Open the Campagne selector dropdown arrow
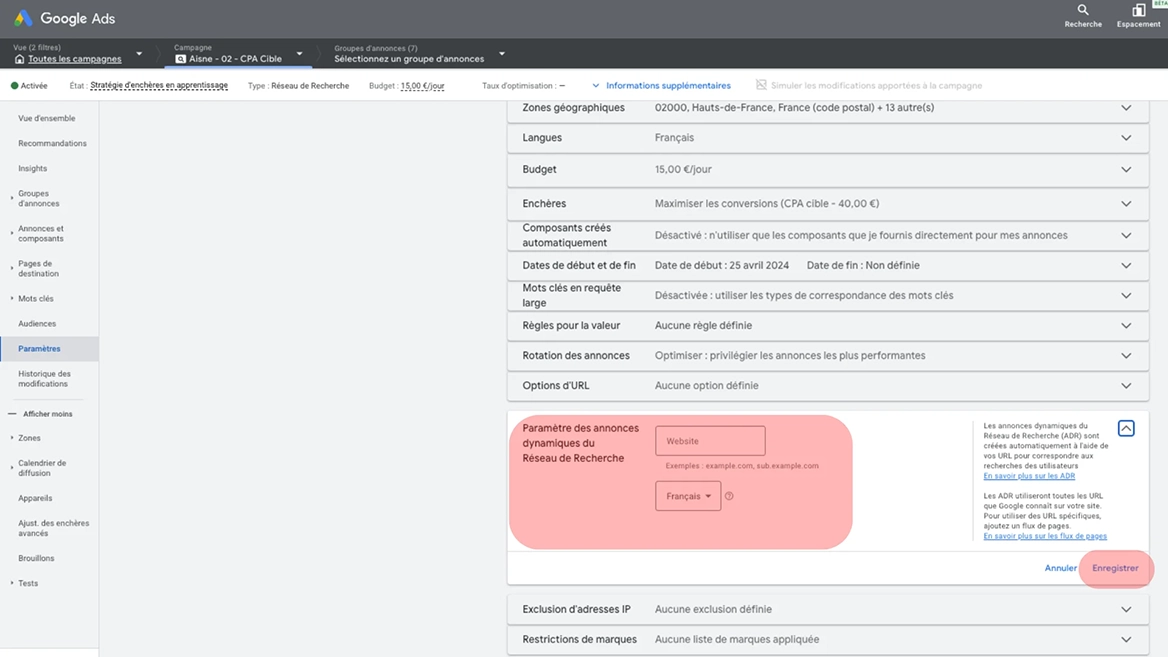The height and width of the screenshot is (657, 1168). click(x=299, y=54)
